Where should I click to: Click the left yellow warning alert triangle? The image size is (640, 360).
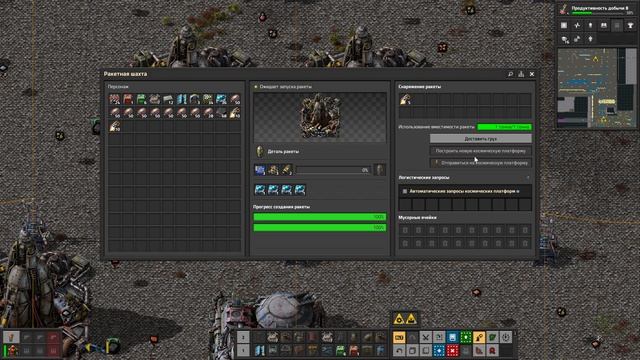pos(399,319)
